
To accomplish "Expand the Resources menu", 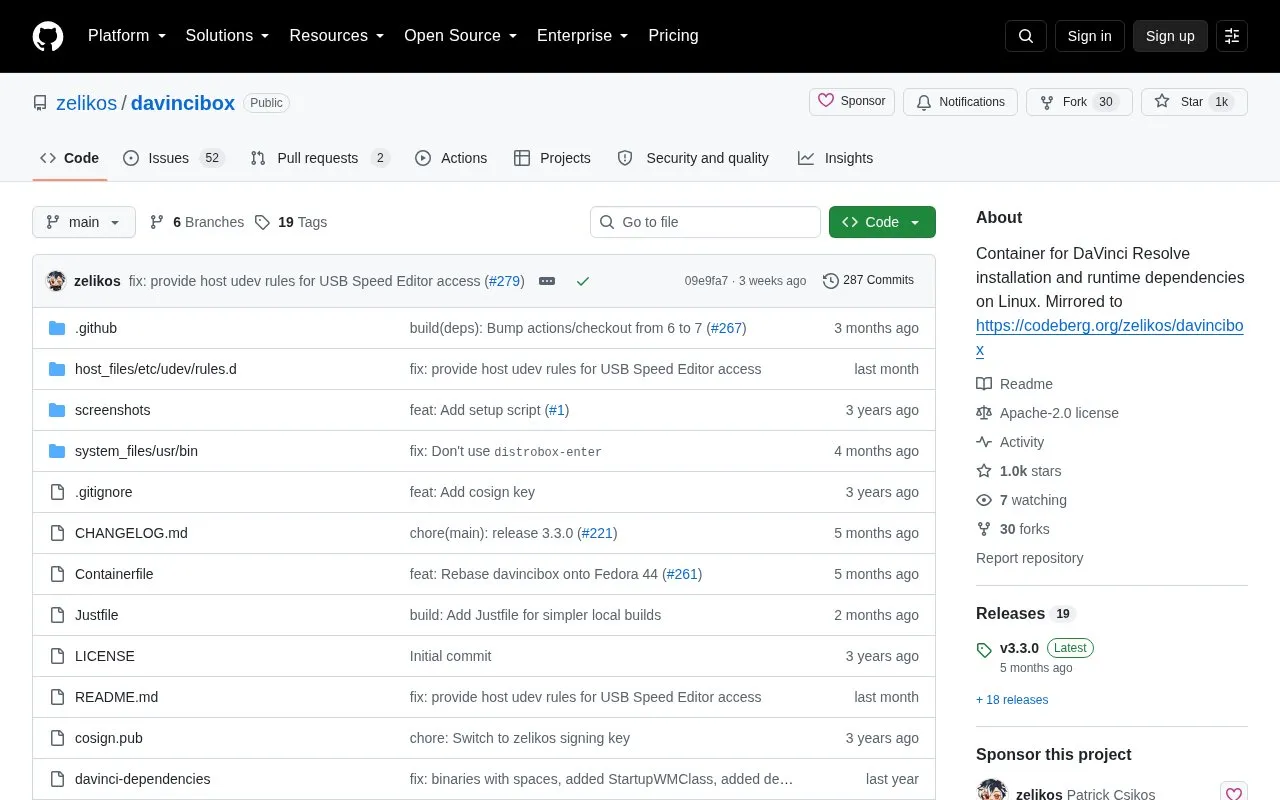I will point(337,36).
